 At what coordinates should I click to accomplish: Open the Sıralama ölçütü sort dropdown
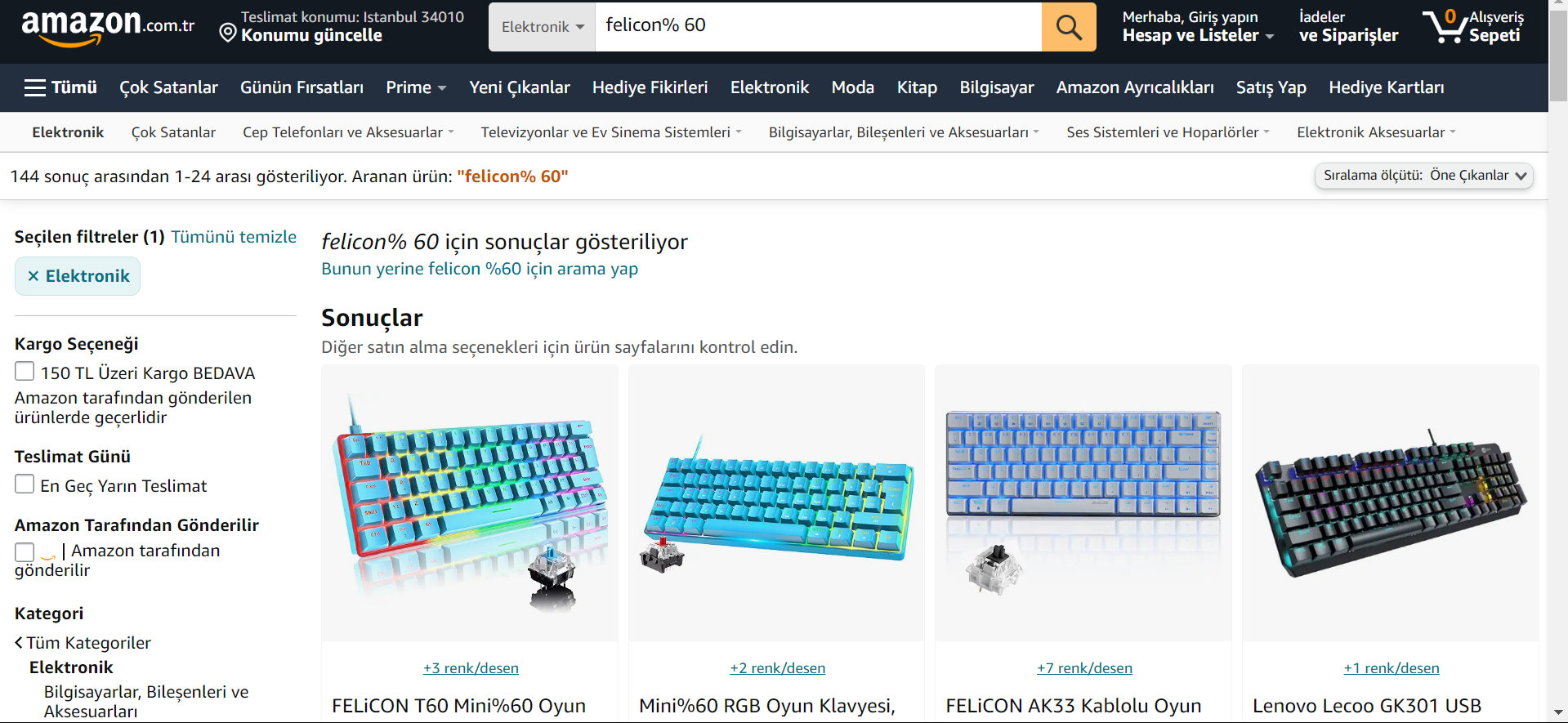(x=1424, y=176)
